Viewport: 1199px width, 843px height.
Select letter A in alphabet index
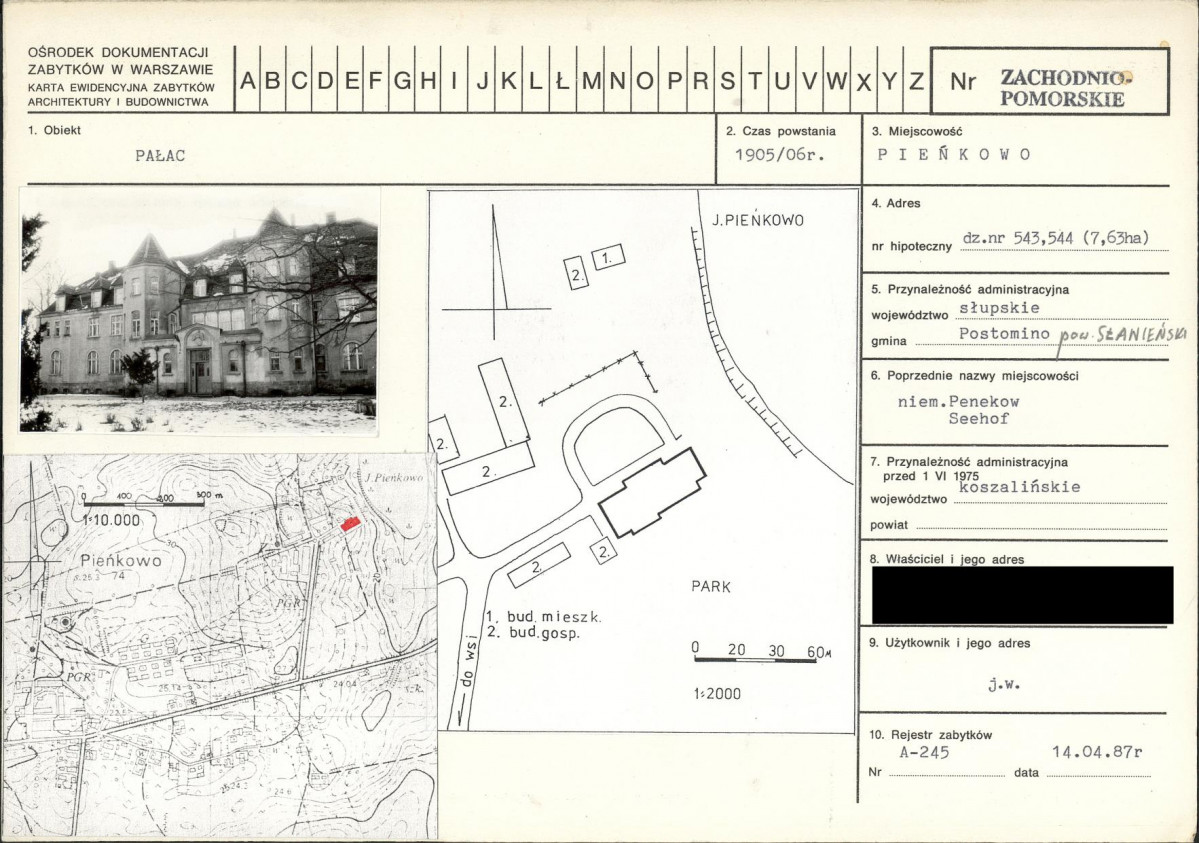coord(248,80)
